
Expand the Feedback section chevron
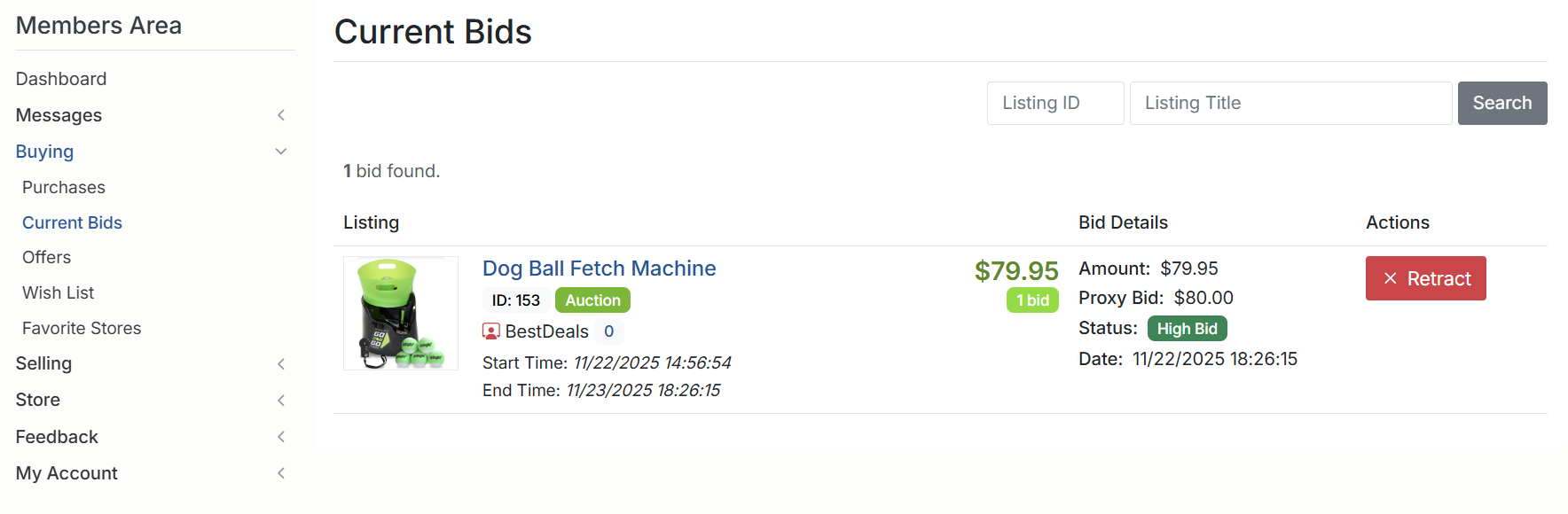[x=281, y=437]
